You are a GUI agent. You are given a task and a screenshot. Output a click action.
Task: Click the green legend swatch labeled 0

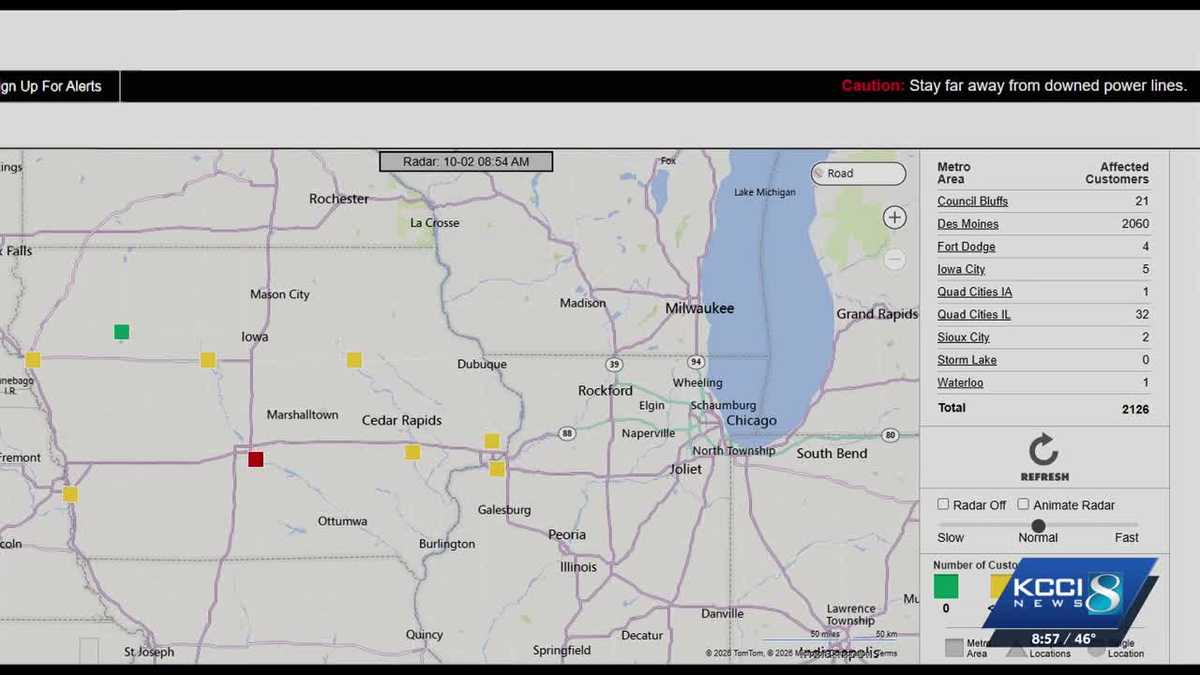[946, 586]
